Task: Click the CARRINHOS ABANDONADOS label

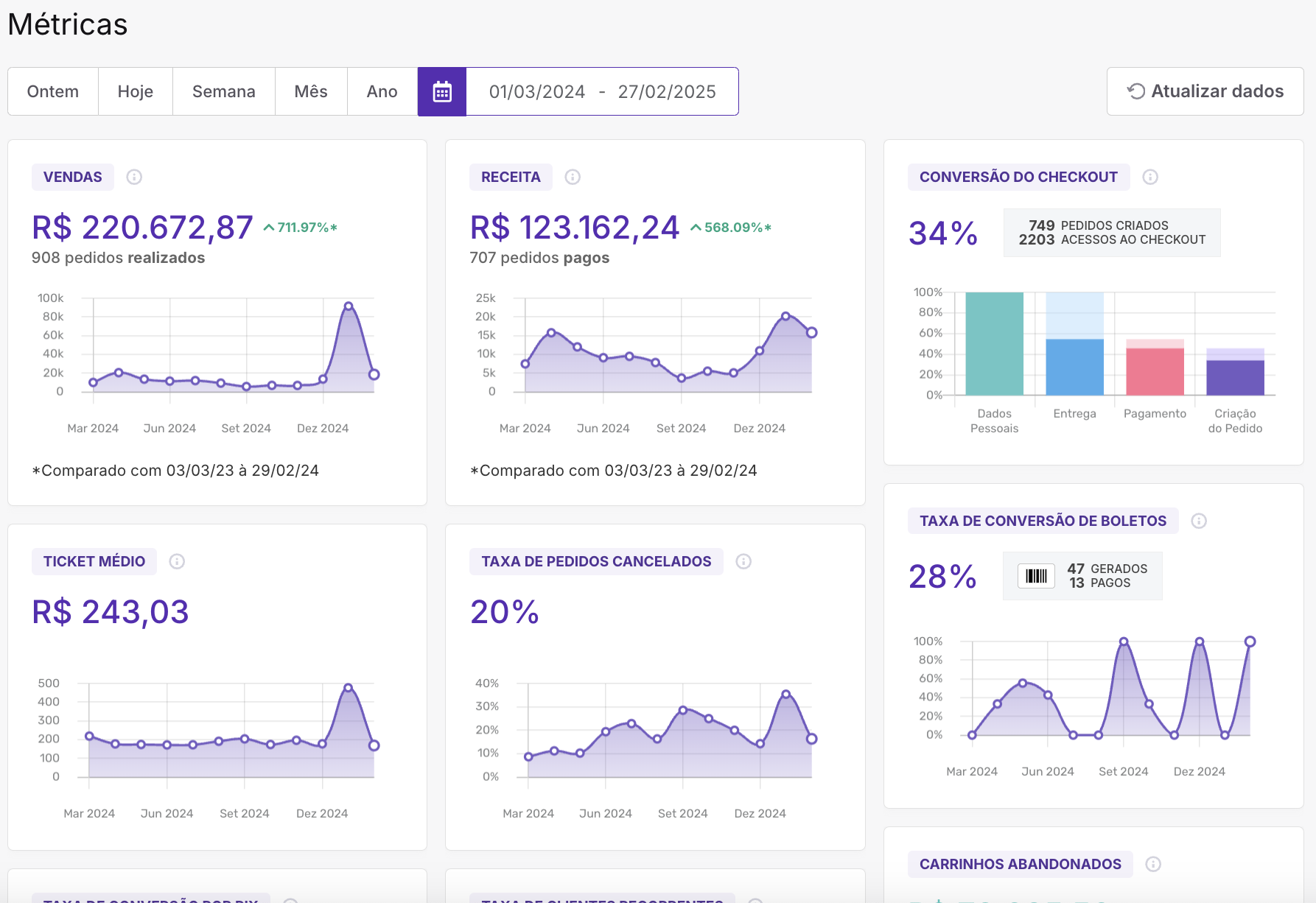Action: pos(1021,864)
